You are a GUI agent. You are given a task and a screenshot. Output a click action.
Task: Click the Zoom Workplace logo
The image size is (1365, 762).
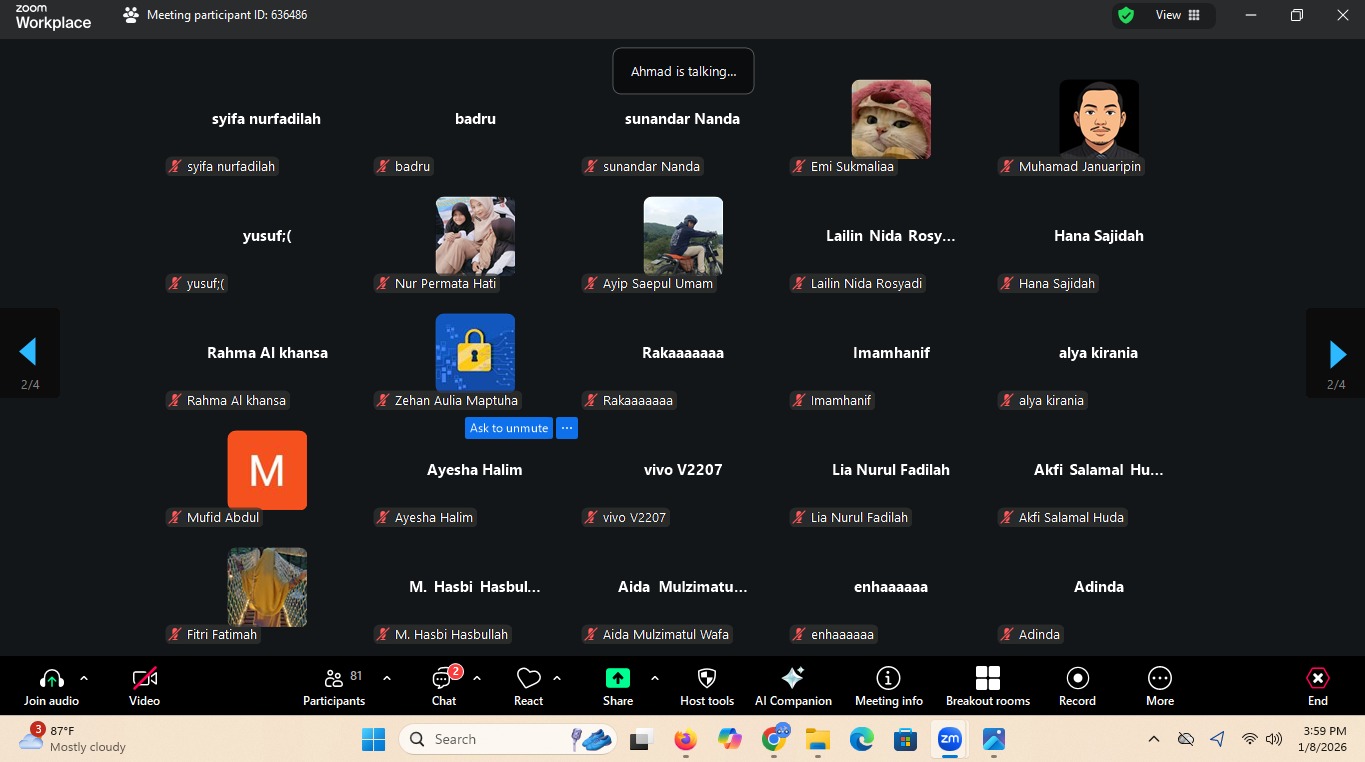coord(53,16)
